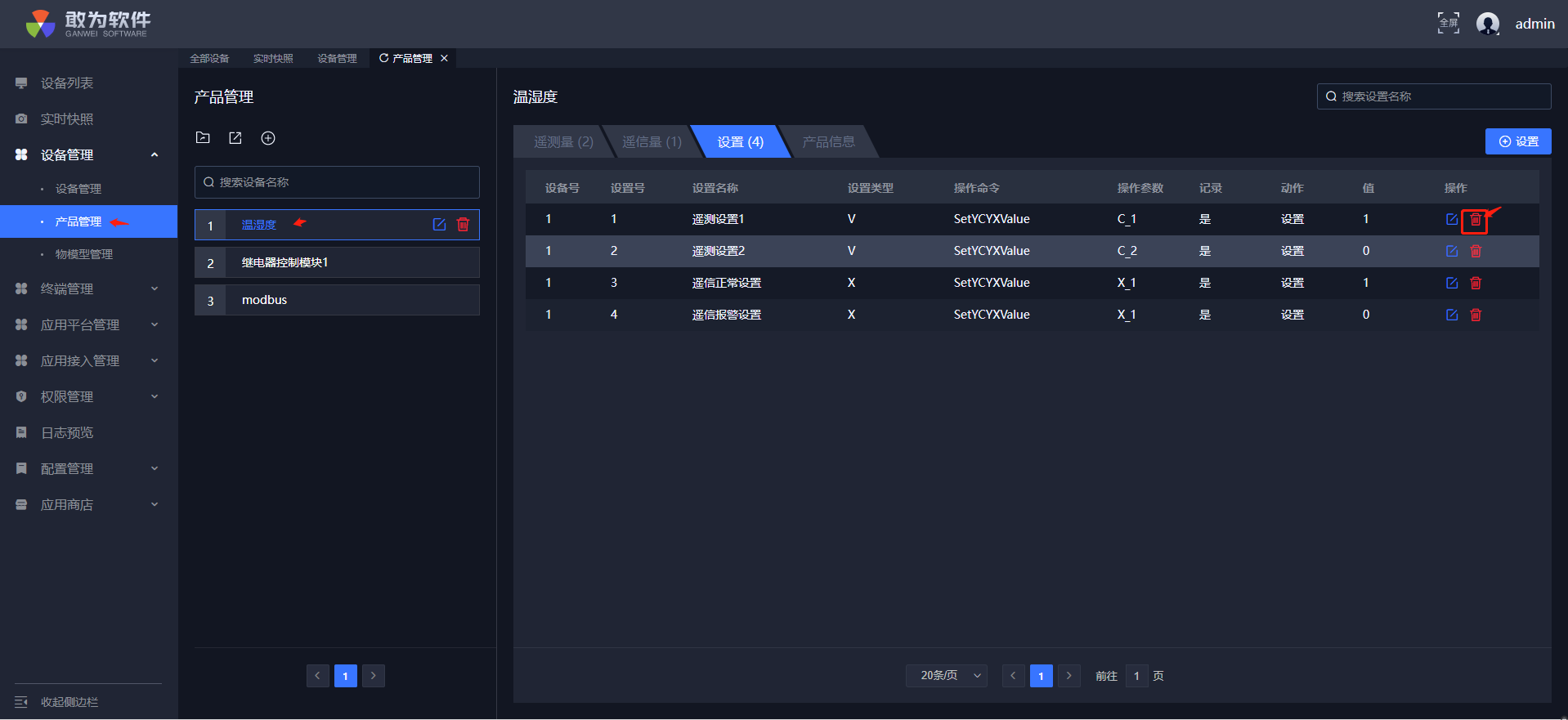Go to previous page in product list
The width and height of the screenshot is (1568, 720).
(x=318, y=676)
